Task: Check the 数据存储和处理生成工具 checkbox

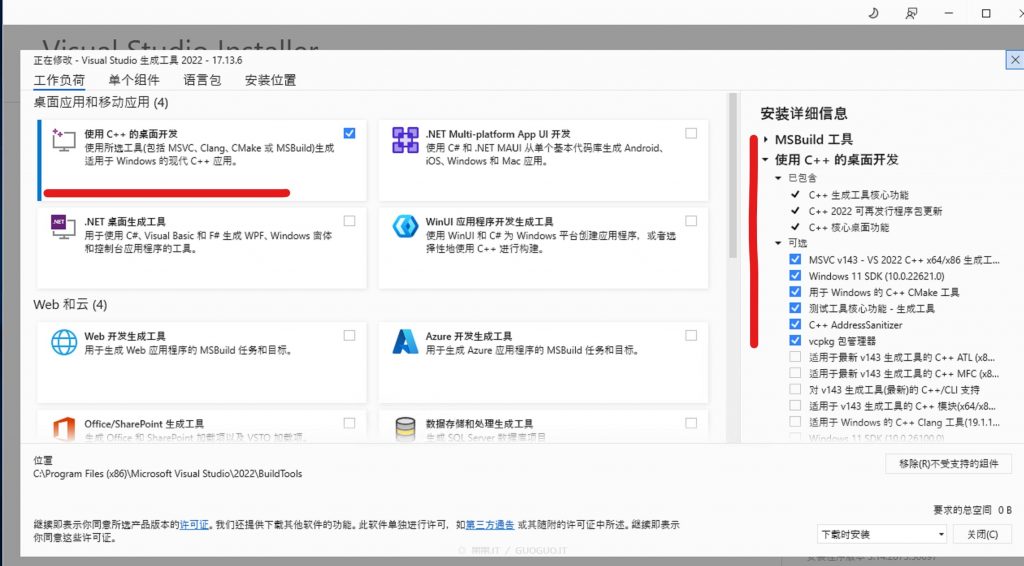Action: pyautogui.click(x=691, y=423)
